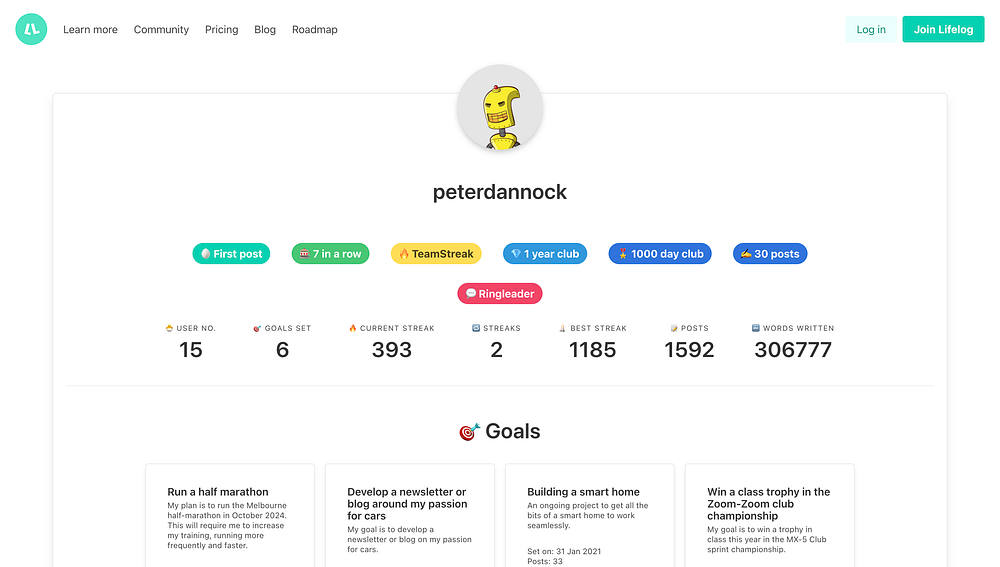
Task: Open the Pricing page
Action: point(222,30)
